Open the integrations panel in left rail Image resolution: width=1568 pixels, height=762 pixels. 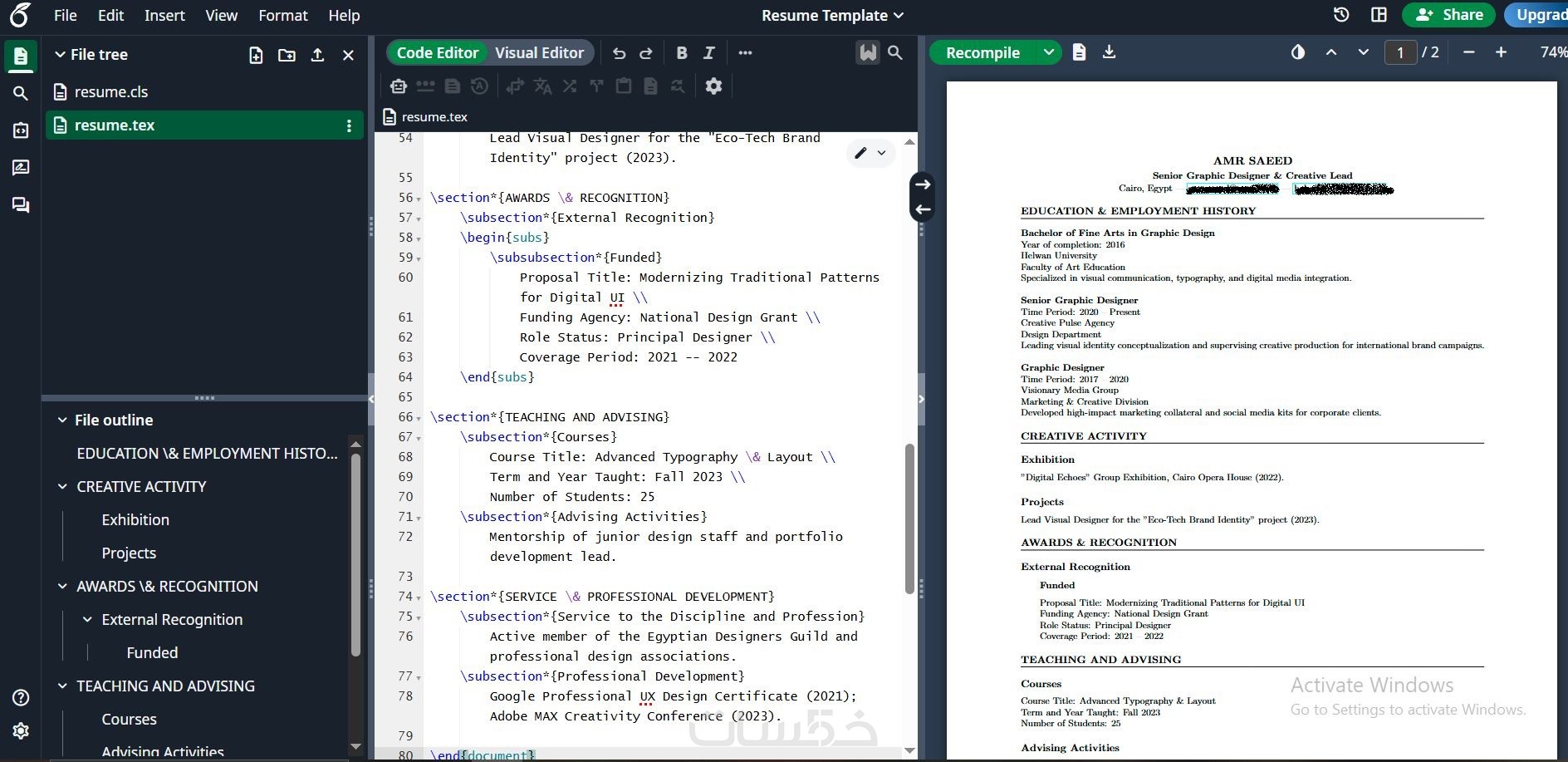pyautogui.click(x=21, y=130)
